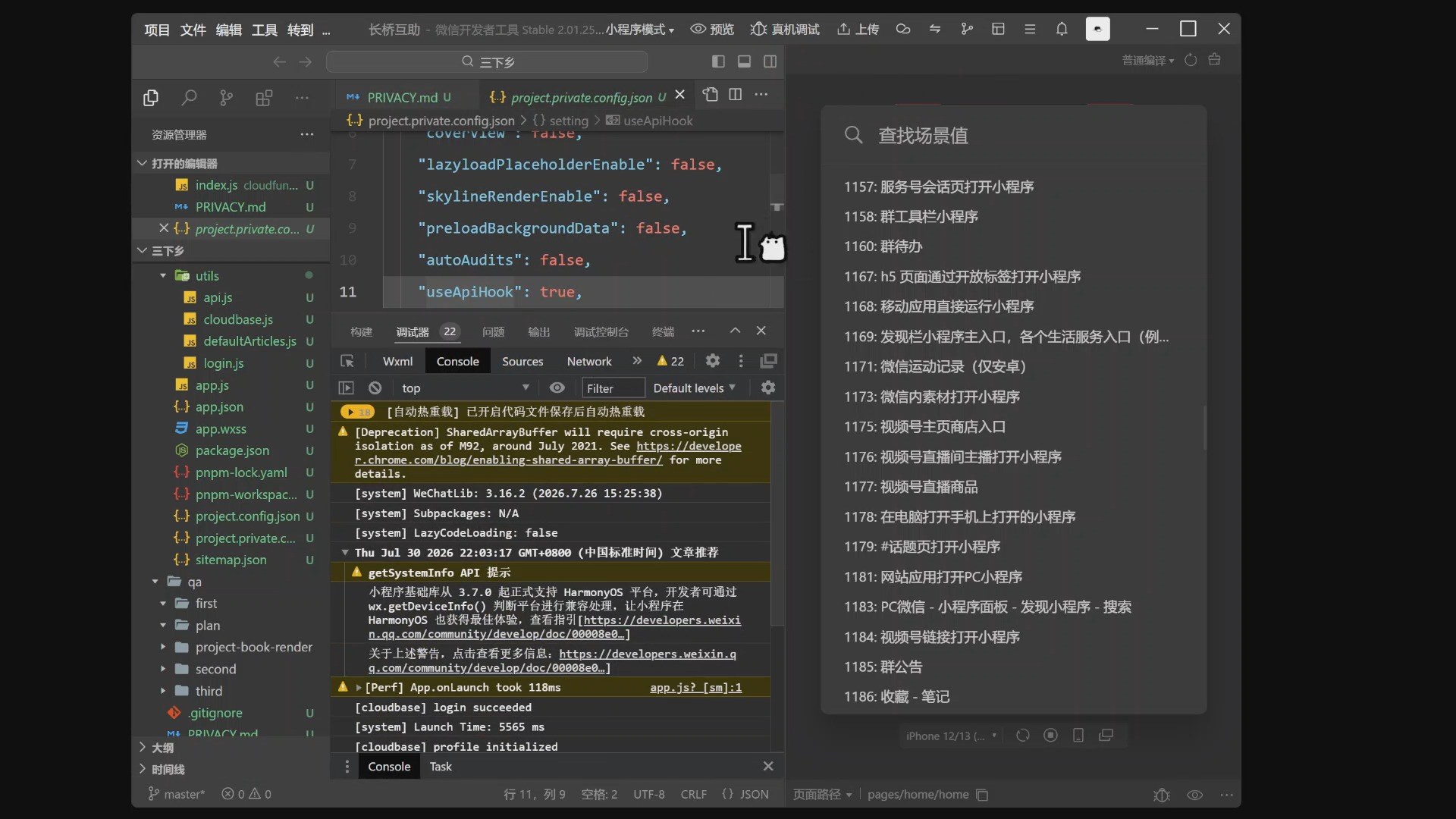
Task: Click the 真机调试 debug icon
Action: tap(785, 29)
